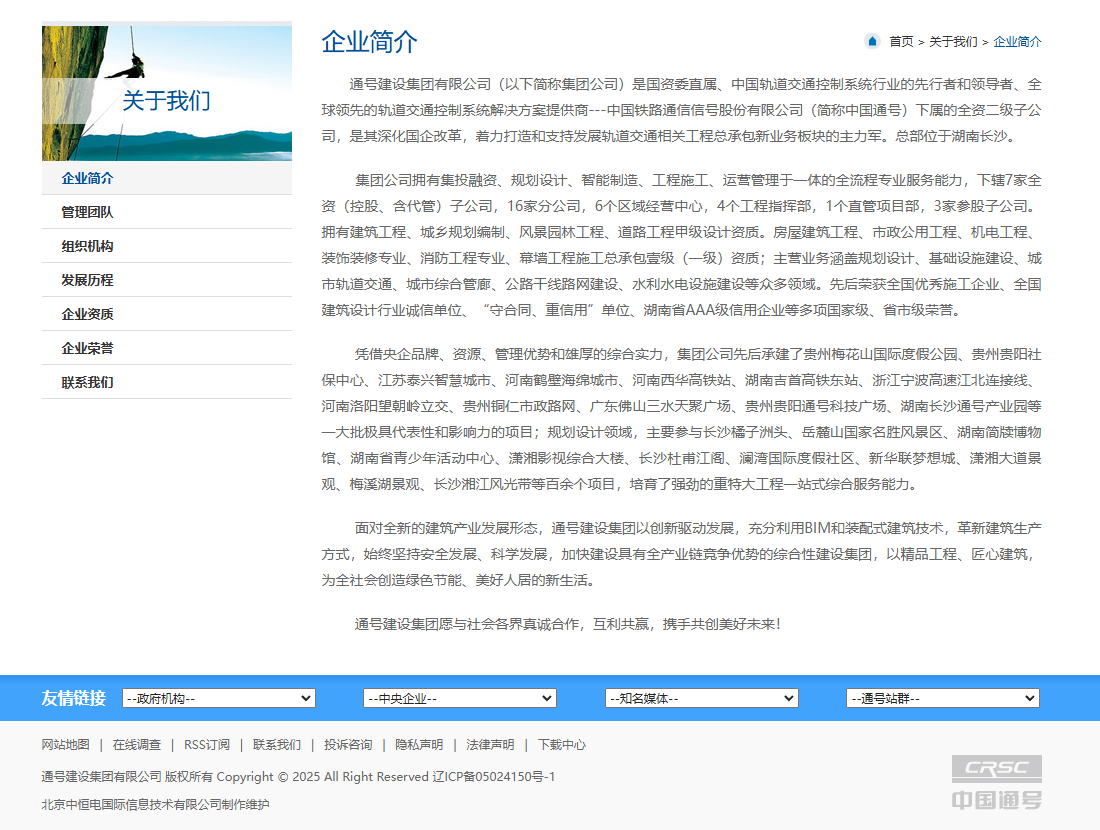
Task: Open the 投诉咨询 footer link
Action: coord(348,744)
